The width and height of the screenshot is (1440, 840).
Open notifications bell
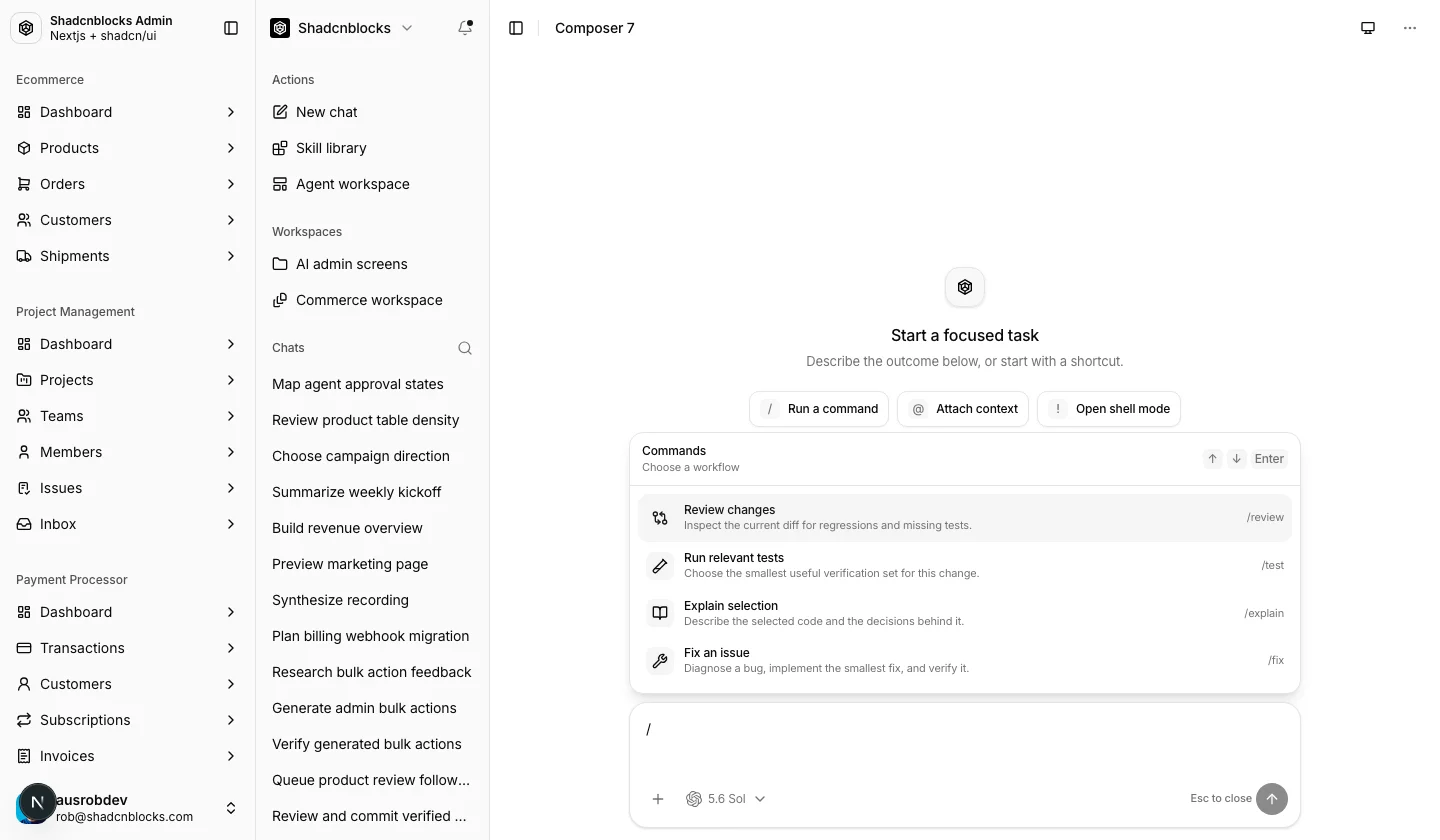[465, 28]
